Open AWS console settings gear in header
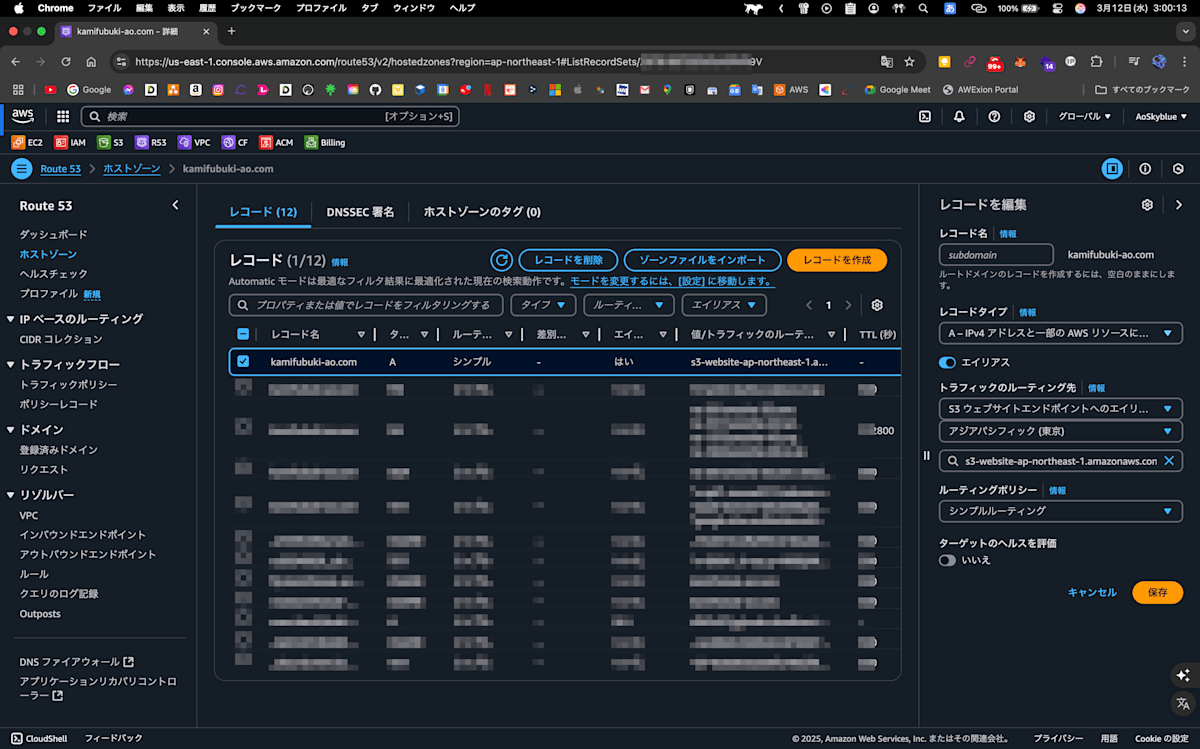The width and height of the screenshot is (1200, 749). tap(1029, 116)
